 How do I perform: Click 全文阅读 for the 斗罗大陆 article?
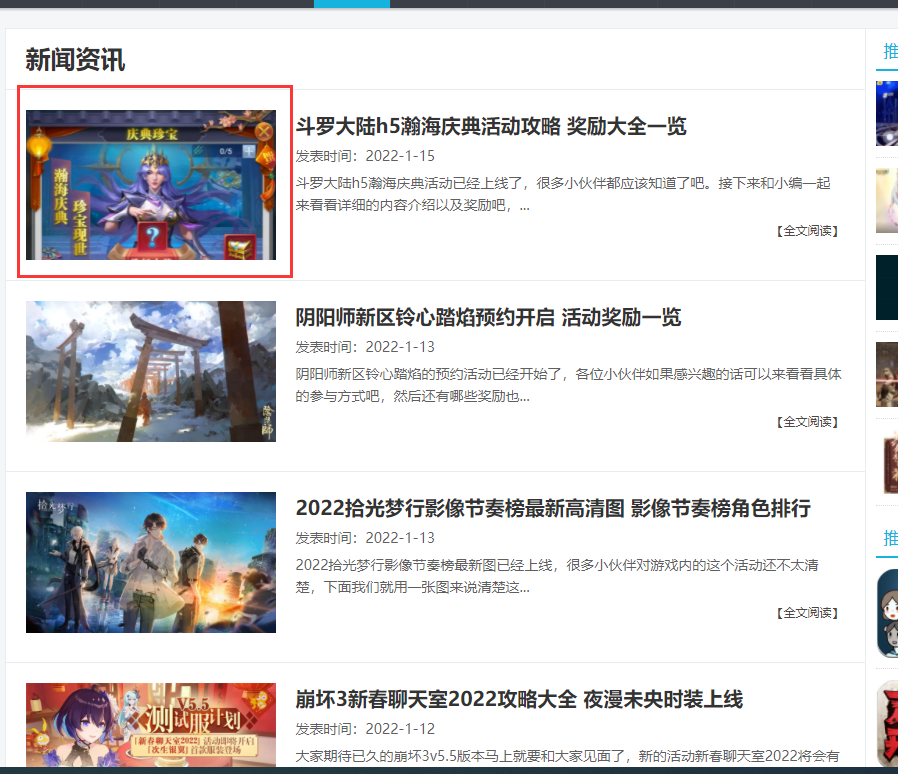point(808,231)
